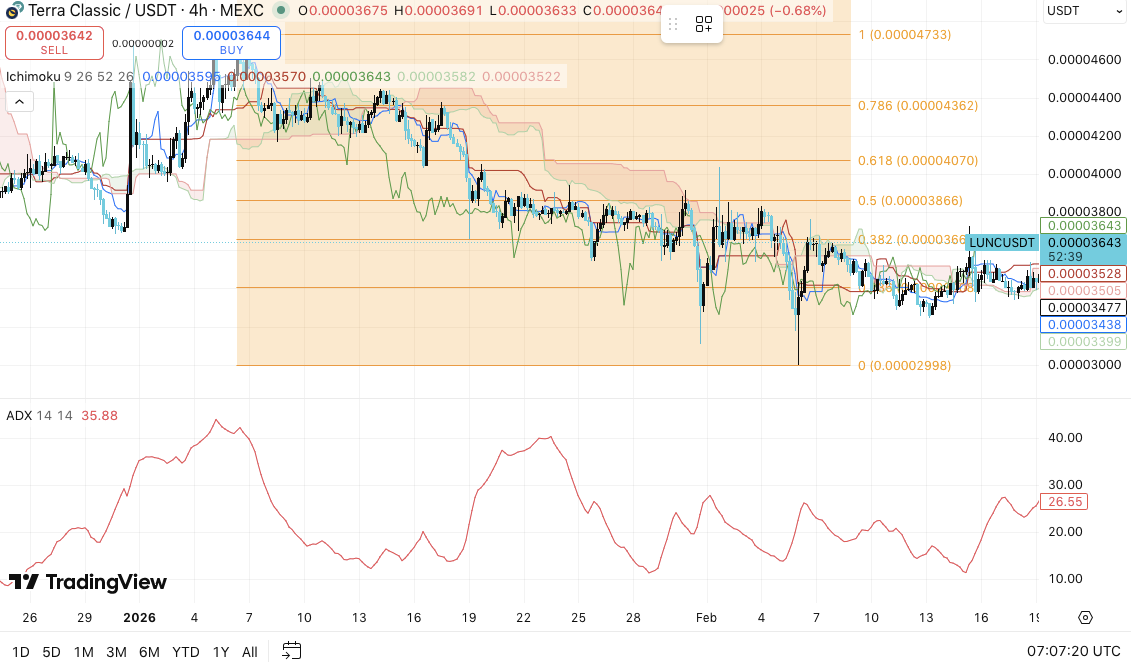Viewport: 1131px width, 664px height.
Task: Select the Fib 1 (0.00004733) level label
Action: tap(905, 35)
